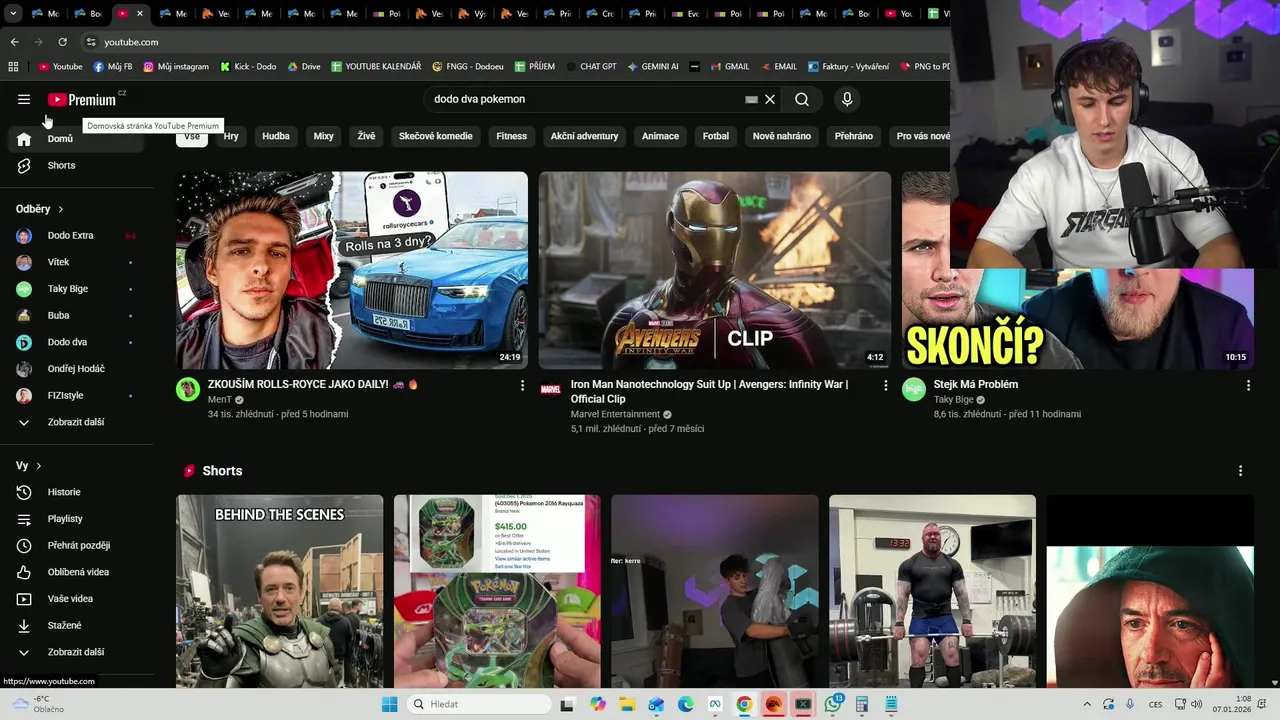Open Oblíbená videa list

80,572
